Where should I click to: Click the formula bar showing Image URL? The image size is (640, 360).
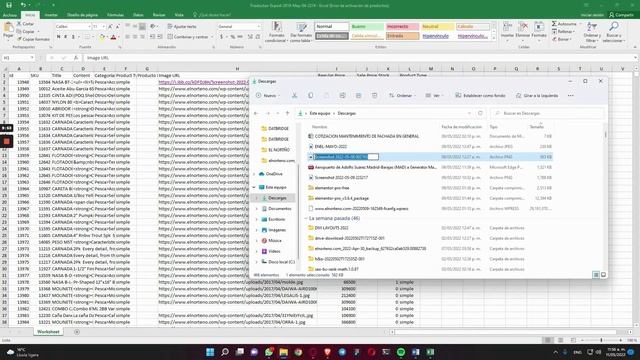pos(359,58)
